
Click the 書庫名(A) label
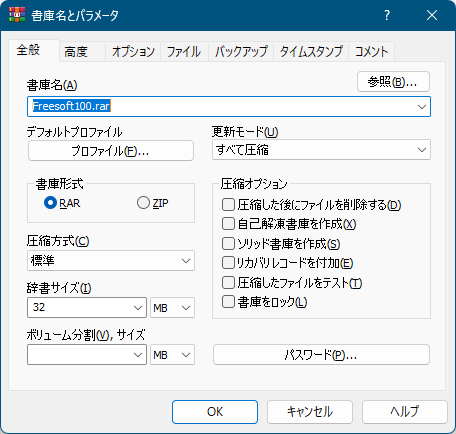click(x=52, y=85)
